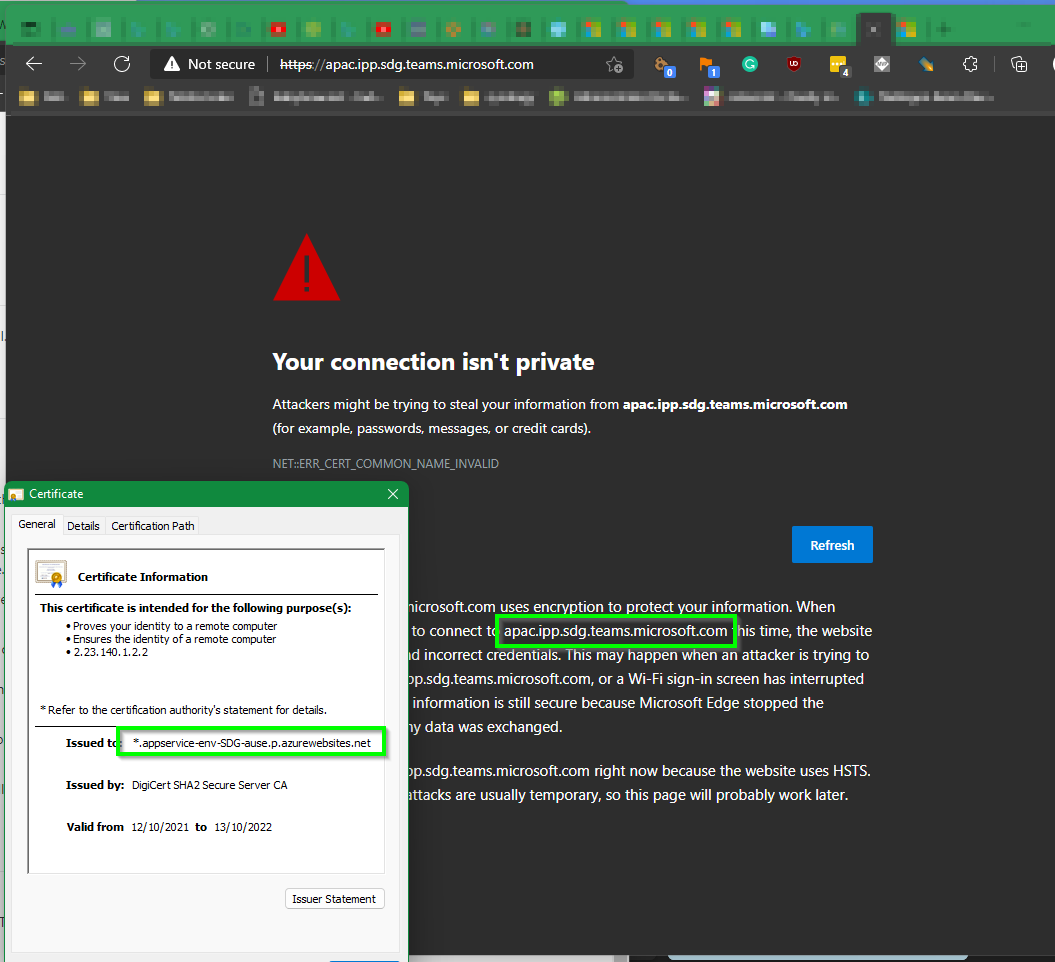The height and width of the screenshot is (962, 1055).
Task: Click the browser forward arrow
Action: [78, 64]
